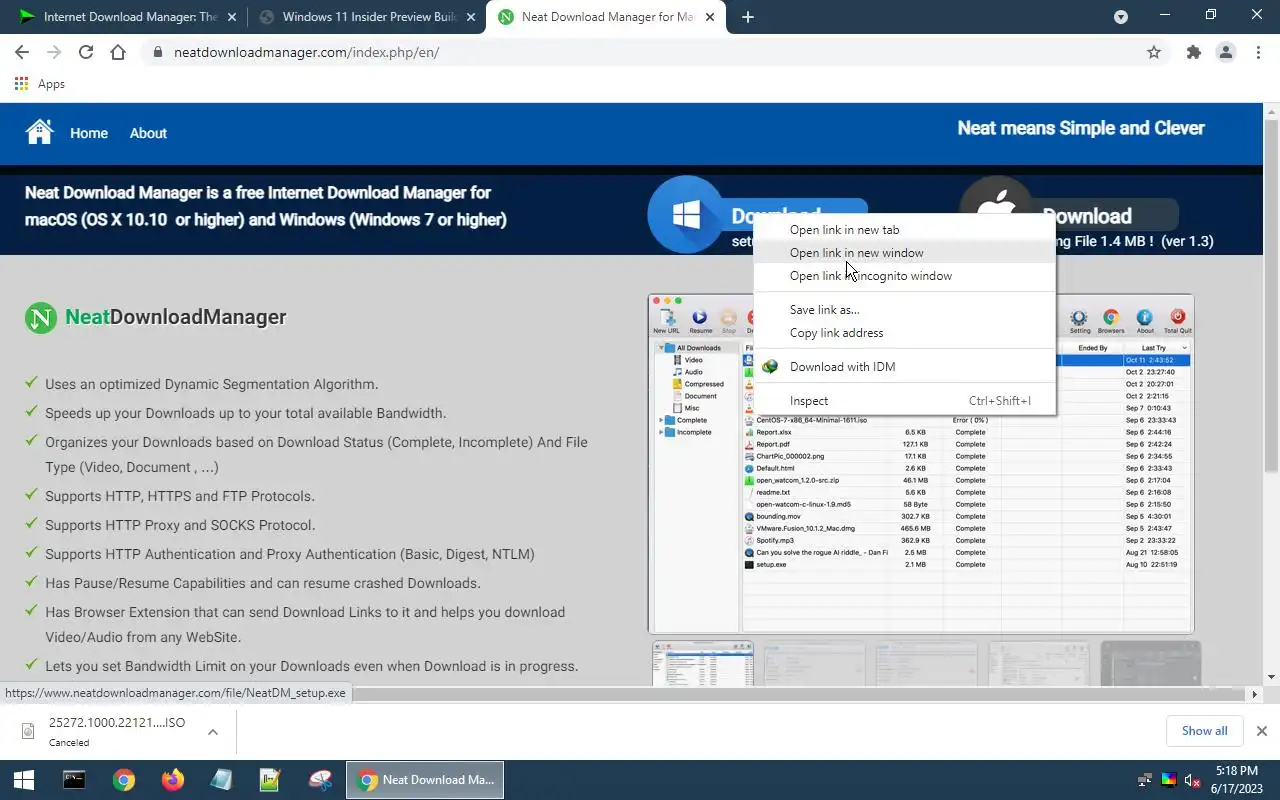Open the Chrome three-dot menu
The image size is (1280, 800).
pyautogui.click(x=1258, y=52)
